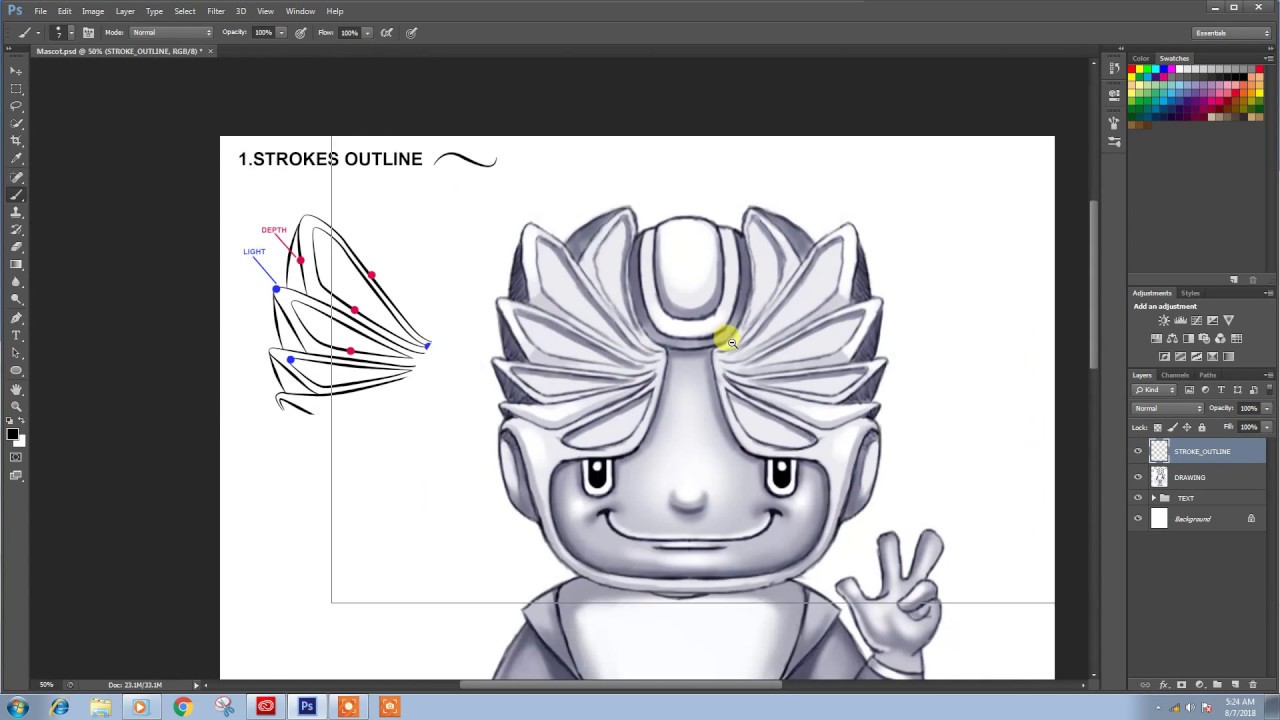Open the Layer menu
The height and width of the screenshot is (720, 1280).
click(125, 11)
